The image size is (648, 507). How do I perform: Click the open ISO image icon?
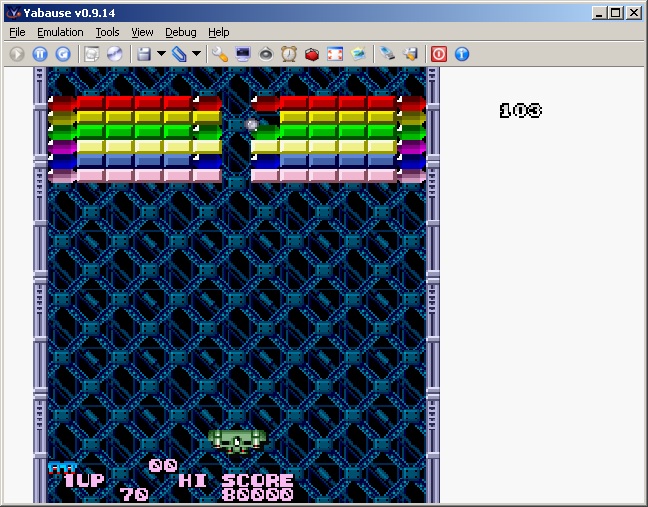(x=92, y=54)
